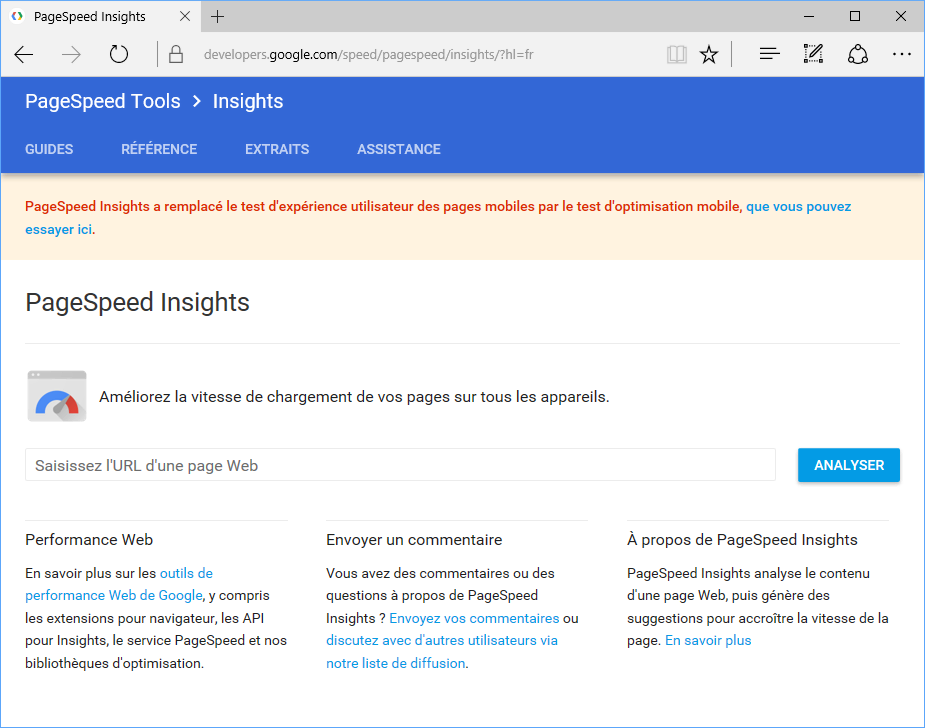Screen dimensions: 925x728
Task: Add page to favorites with the star
Action: (x=709, y=54)
